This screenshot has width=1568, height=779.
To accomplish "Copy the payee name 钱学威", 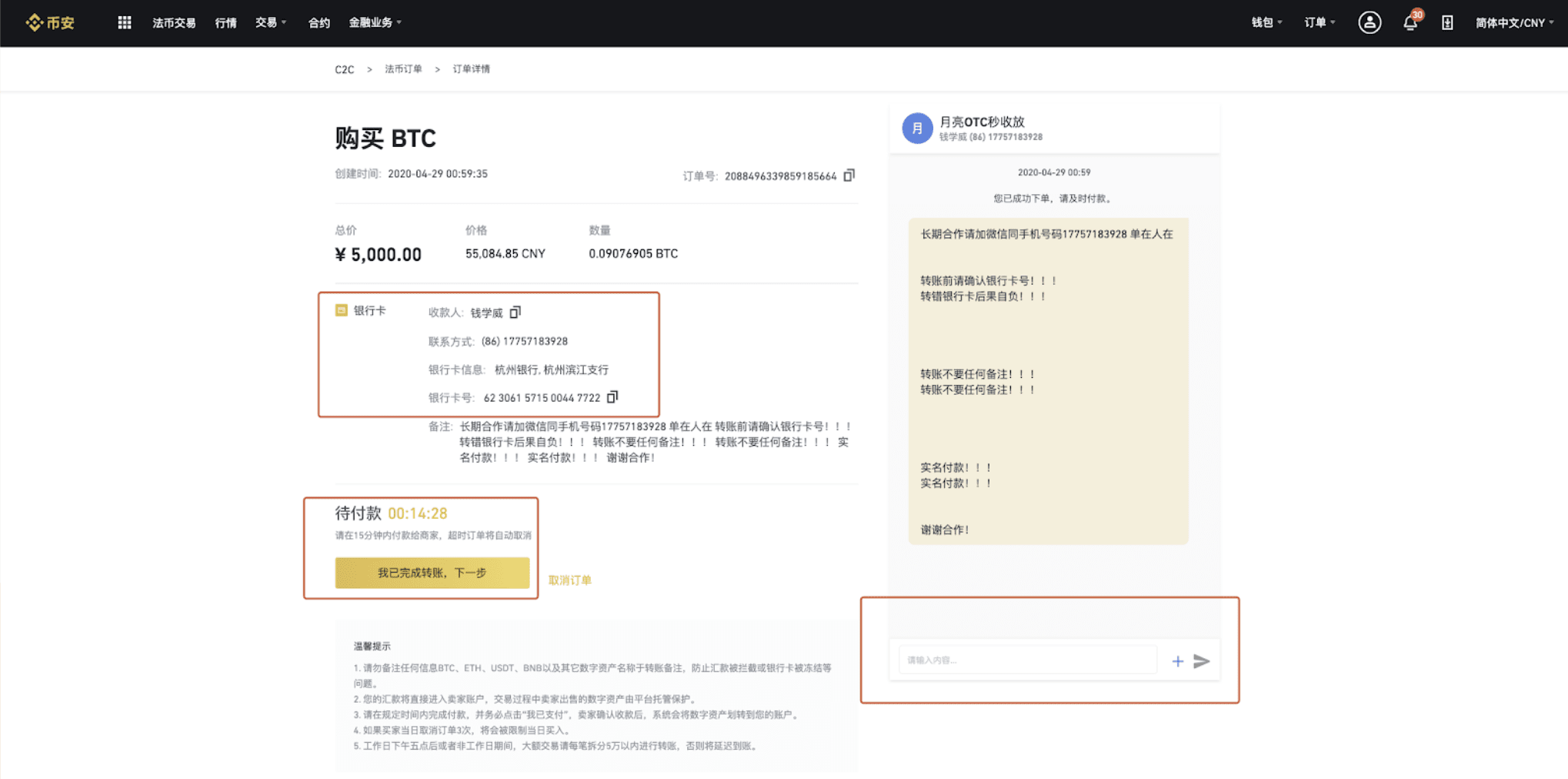I will [515, 312].
